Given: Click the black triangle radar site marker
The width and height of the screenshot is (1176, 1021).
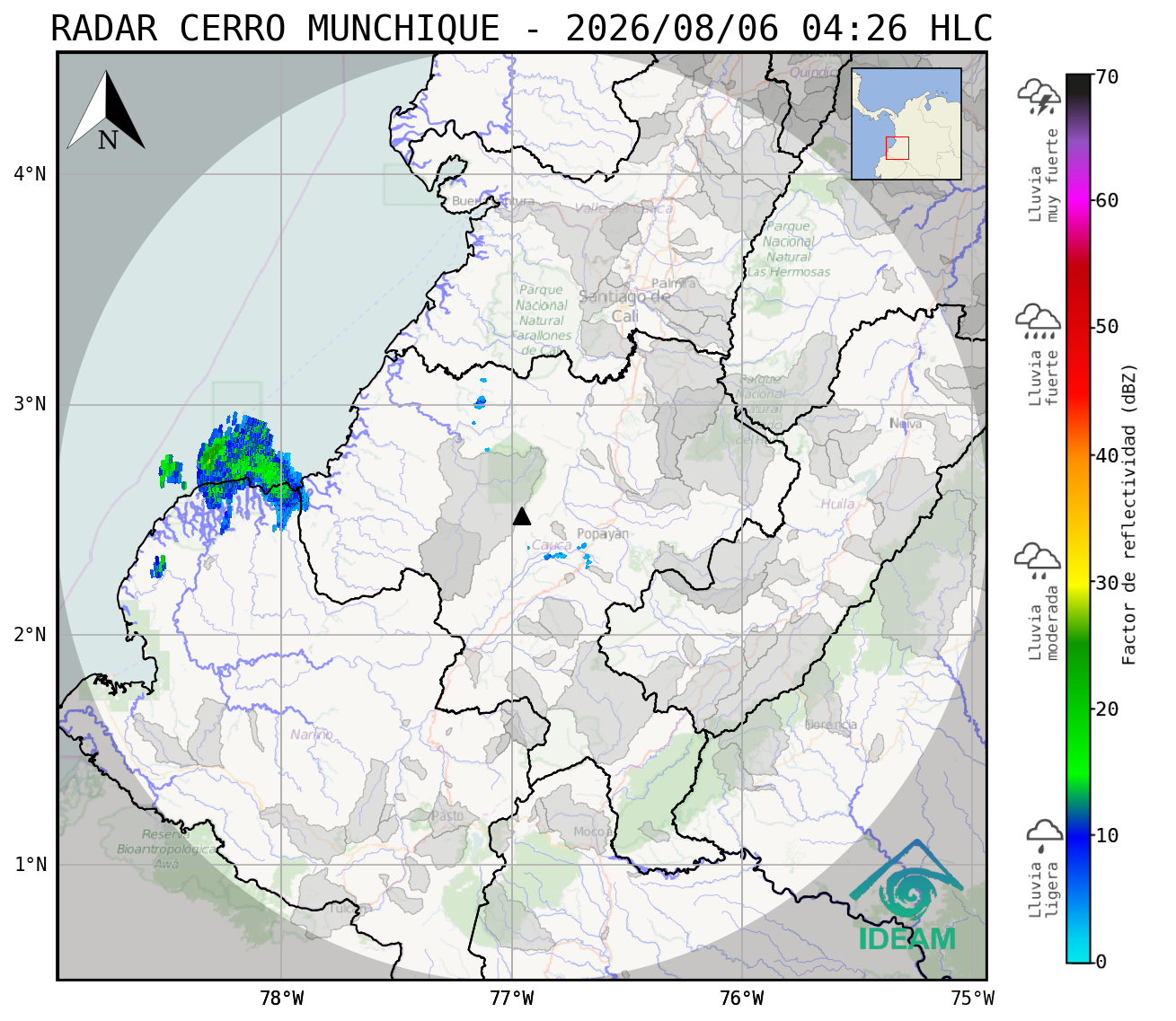Looking at the screenshot, I should coord(522,516).
